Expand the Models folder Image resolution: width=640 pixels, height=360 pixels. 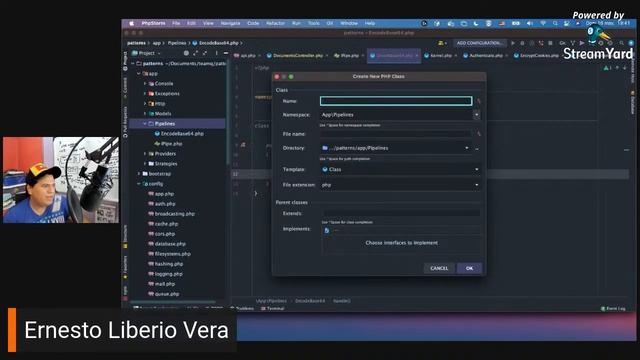pyautogui.click(x=145, y=113)
